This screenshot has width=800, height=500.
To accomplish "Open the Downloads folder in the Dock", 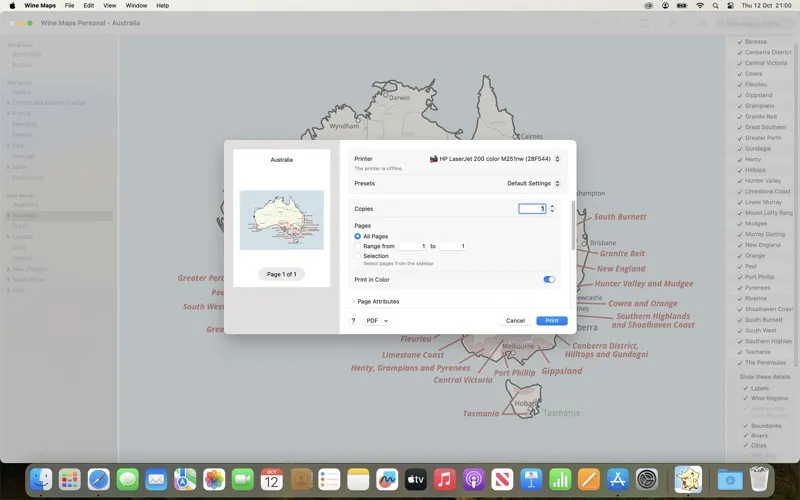I will tap(730, 480).
